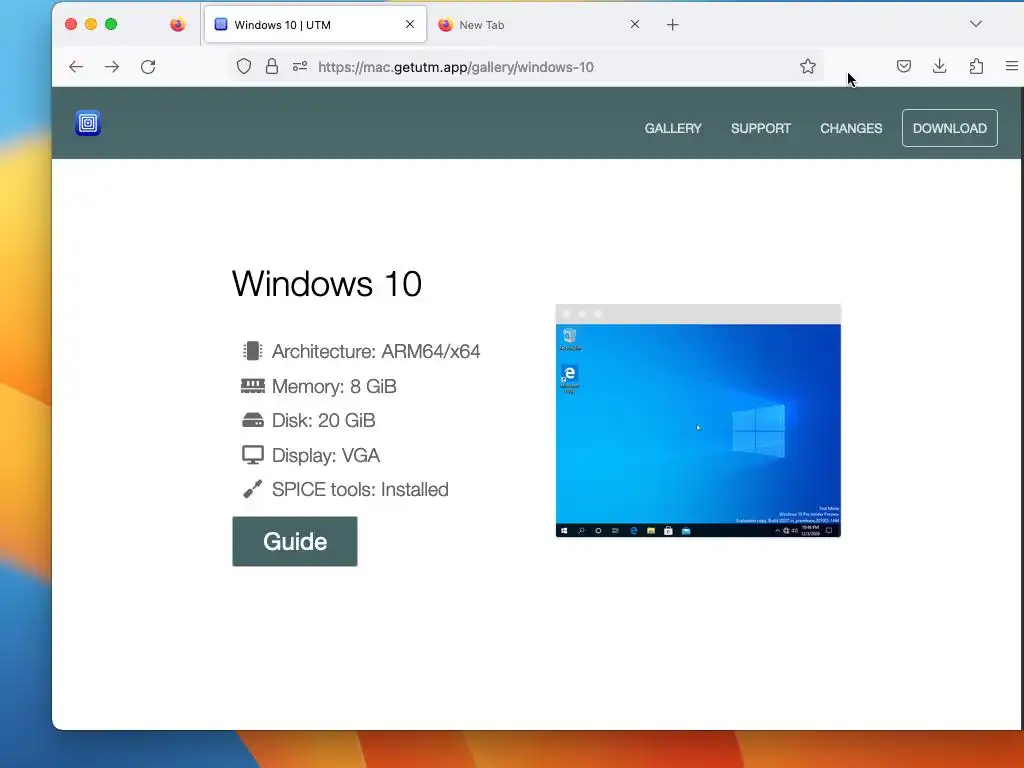Open the SUPPORT nav link

pos(761,129)
